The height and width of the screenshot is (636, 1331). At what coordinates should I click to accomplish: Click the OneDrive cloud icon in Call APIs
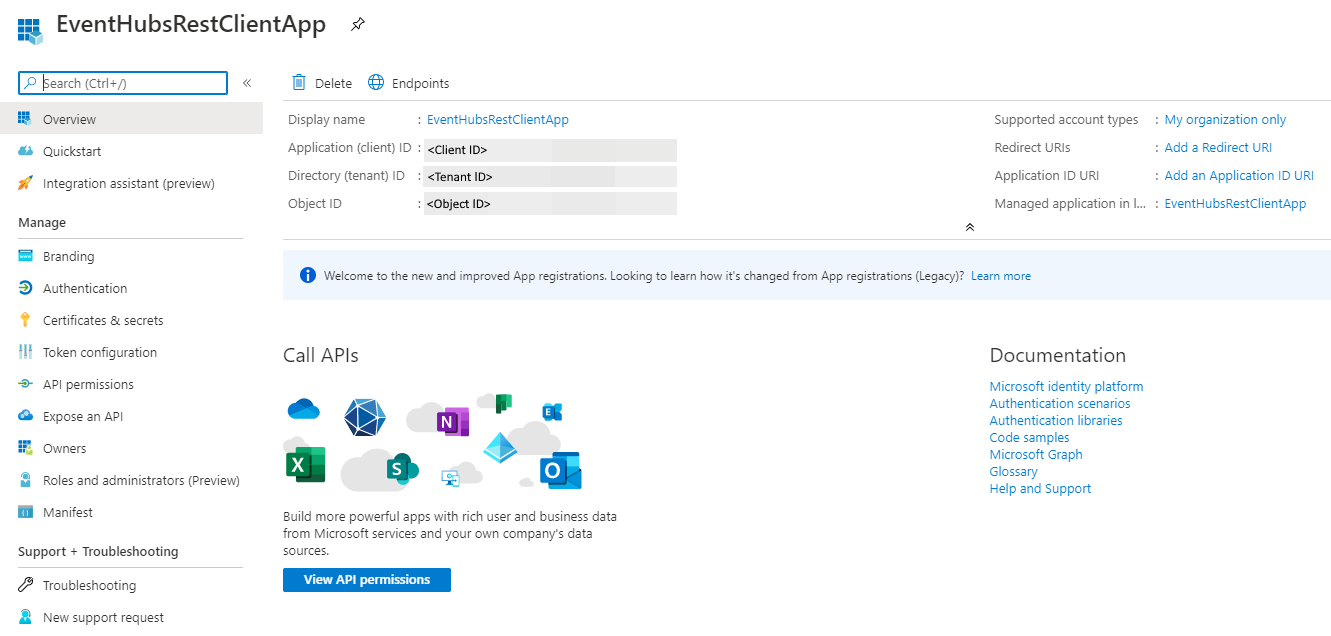[303, 408]
